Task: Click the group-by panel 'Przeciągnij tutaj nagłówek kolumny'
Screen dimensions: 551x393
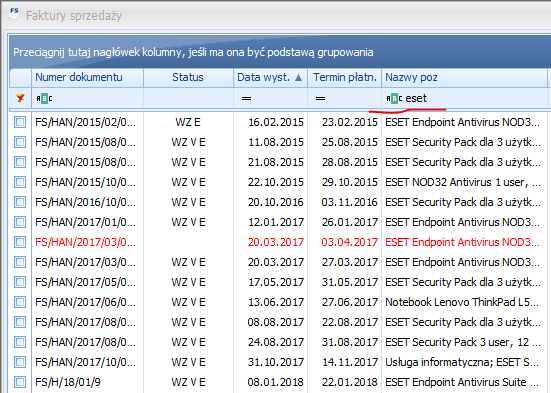Action: point(280,52)
